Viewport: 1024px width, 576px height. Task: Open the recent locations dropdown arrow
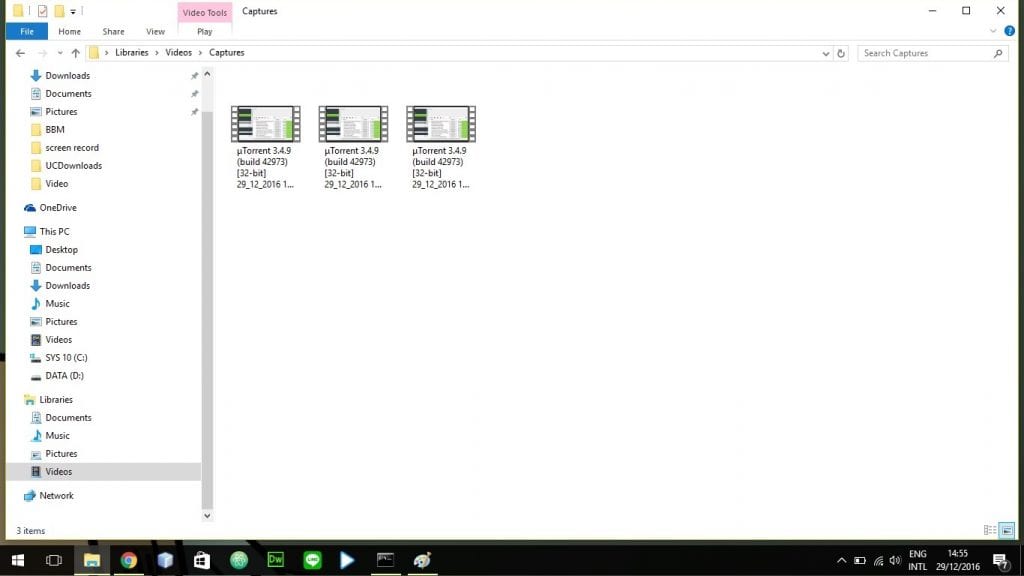(59, 53)
